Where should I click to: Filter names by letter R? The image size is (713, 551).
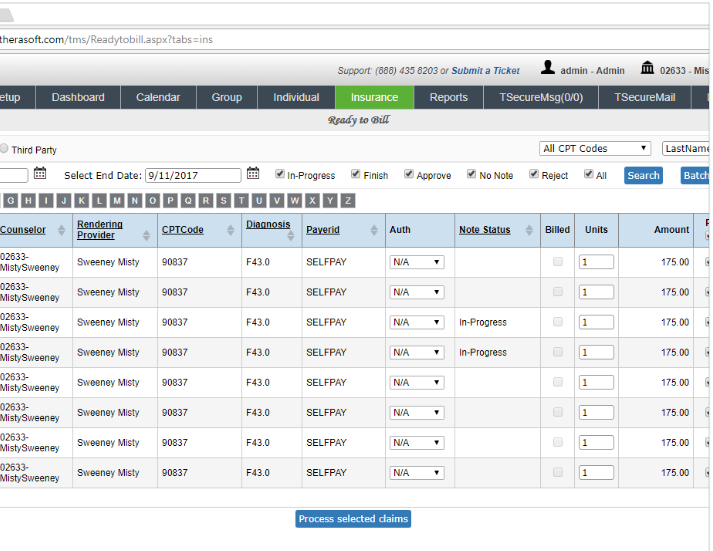pos(206,200)
